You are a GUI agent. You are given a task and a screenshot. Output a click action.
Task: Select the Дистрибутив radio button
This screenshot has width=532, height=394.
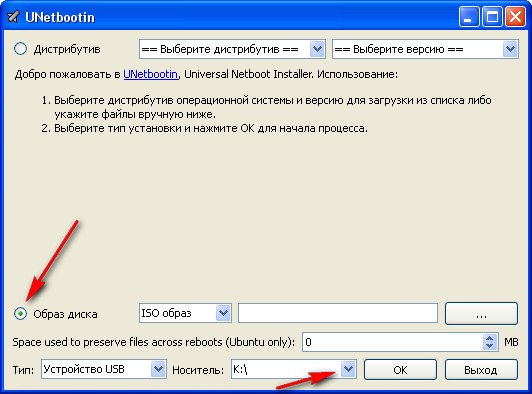pyautogui.click(x=20, y=49)
